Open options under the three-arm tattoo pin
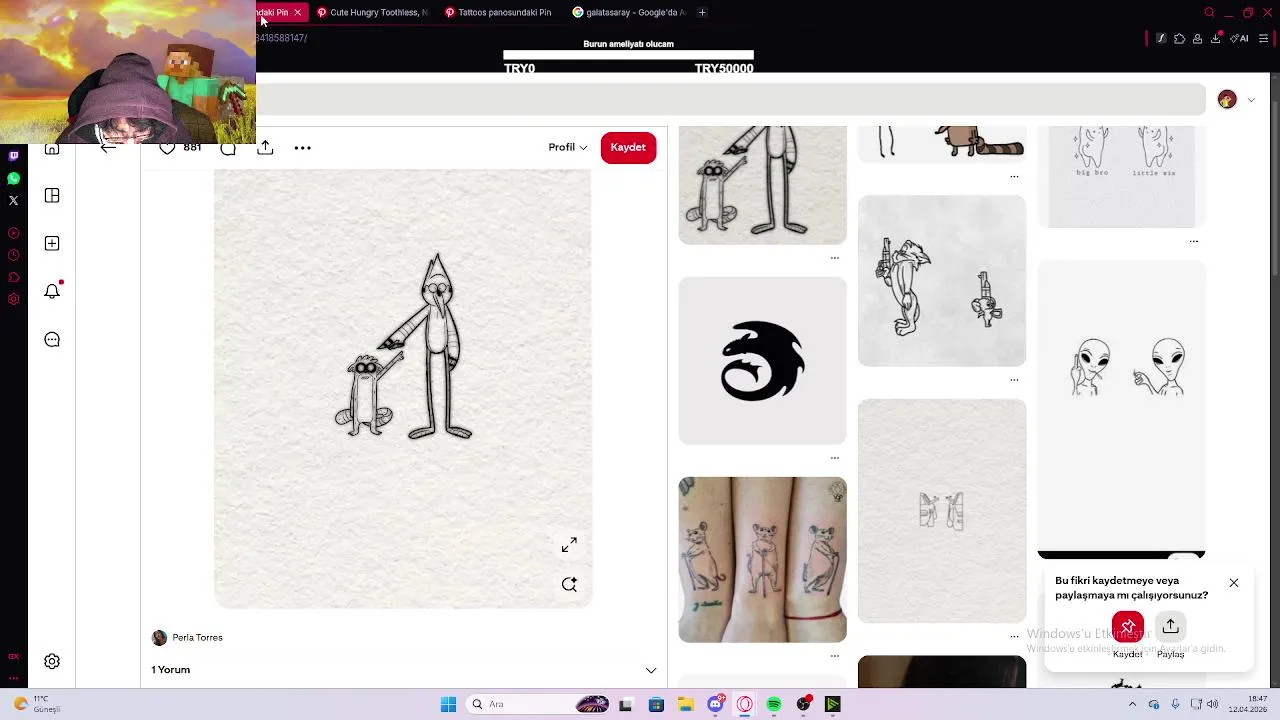The width and height of the screenshot is (1280, 720). [835, 656]
